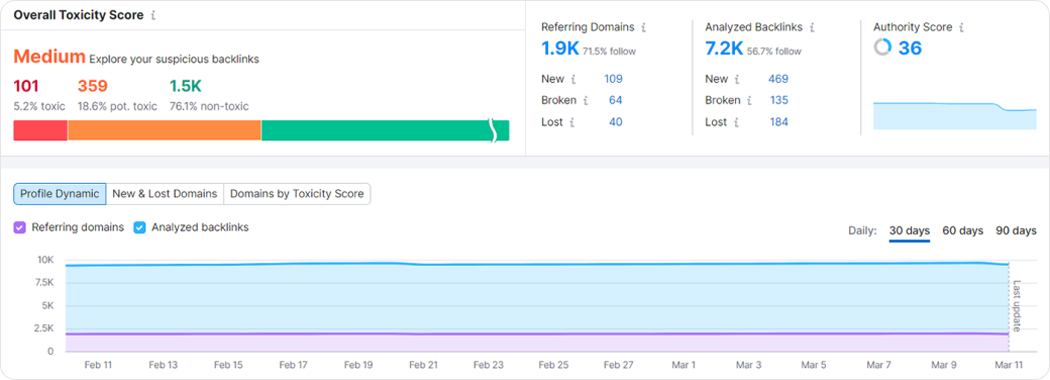Screen dimensions: 1050x380
Task: Uncheck the Analyzed backlinks checkbox
Action: coord(139,228)
